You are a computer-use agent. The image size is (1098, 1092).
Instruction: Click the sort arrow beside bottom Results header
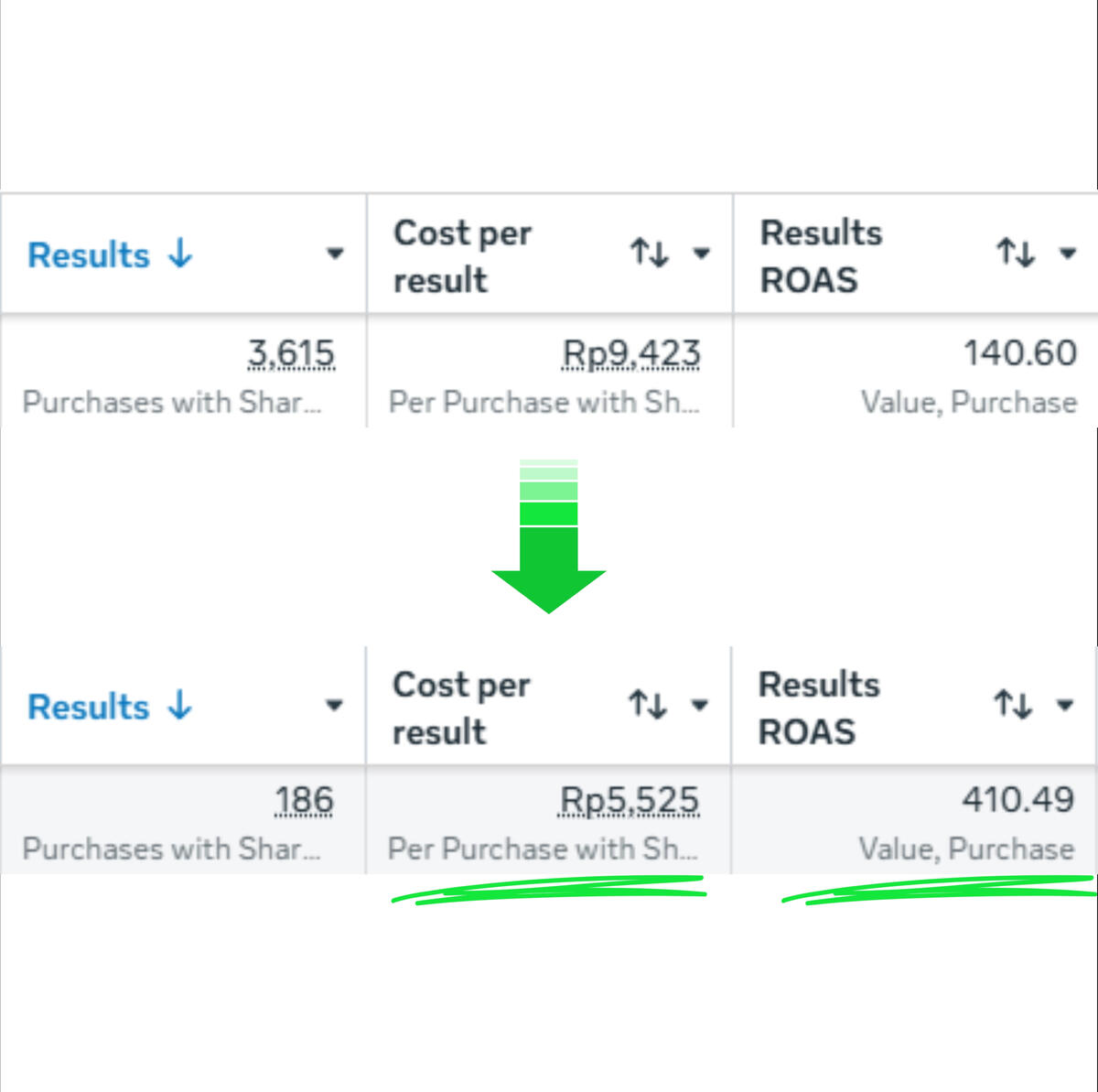point(179,706)
